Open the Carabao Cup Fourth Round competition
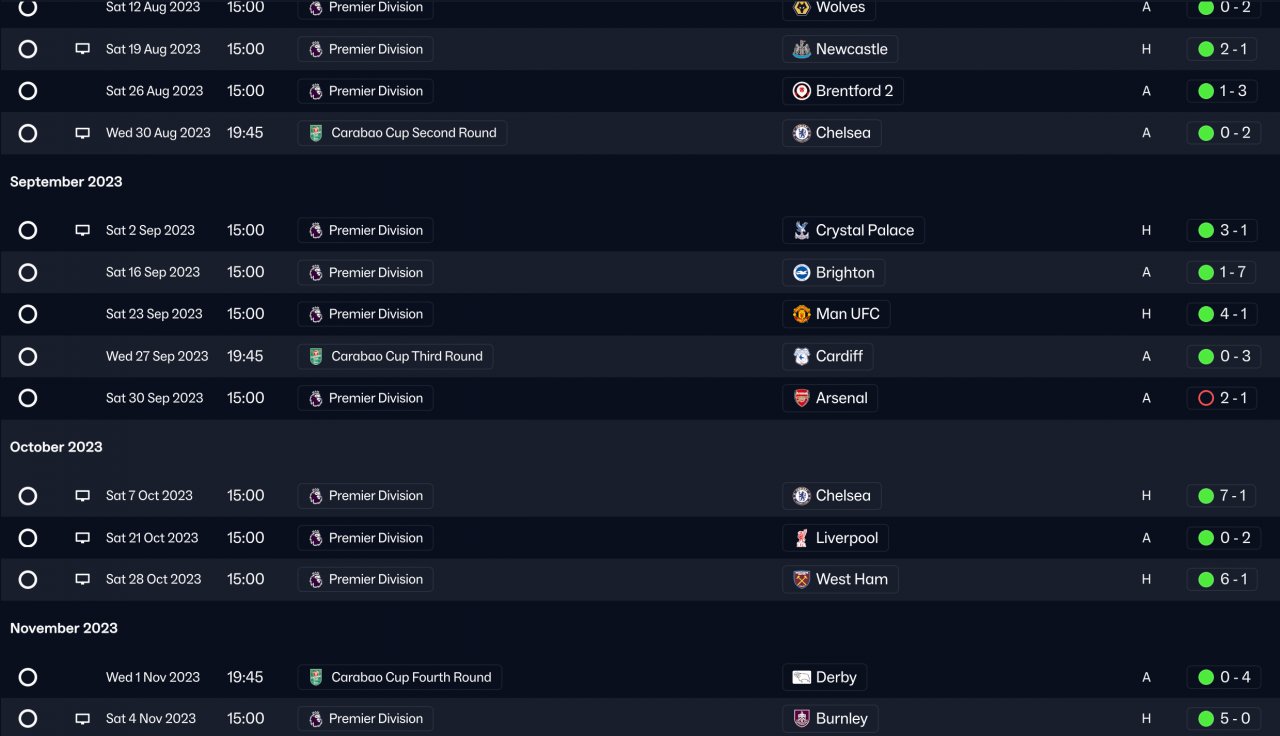The image size is (1280, 736). [x=399, y=677]
